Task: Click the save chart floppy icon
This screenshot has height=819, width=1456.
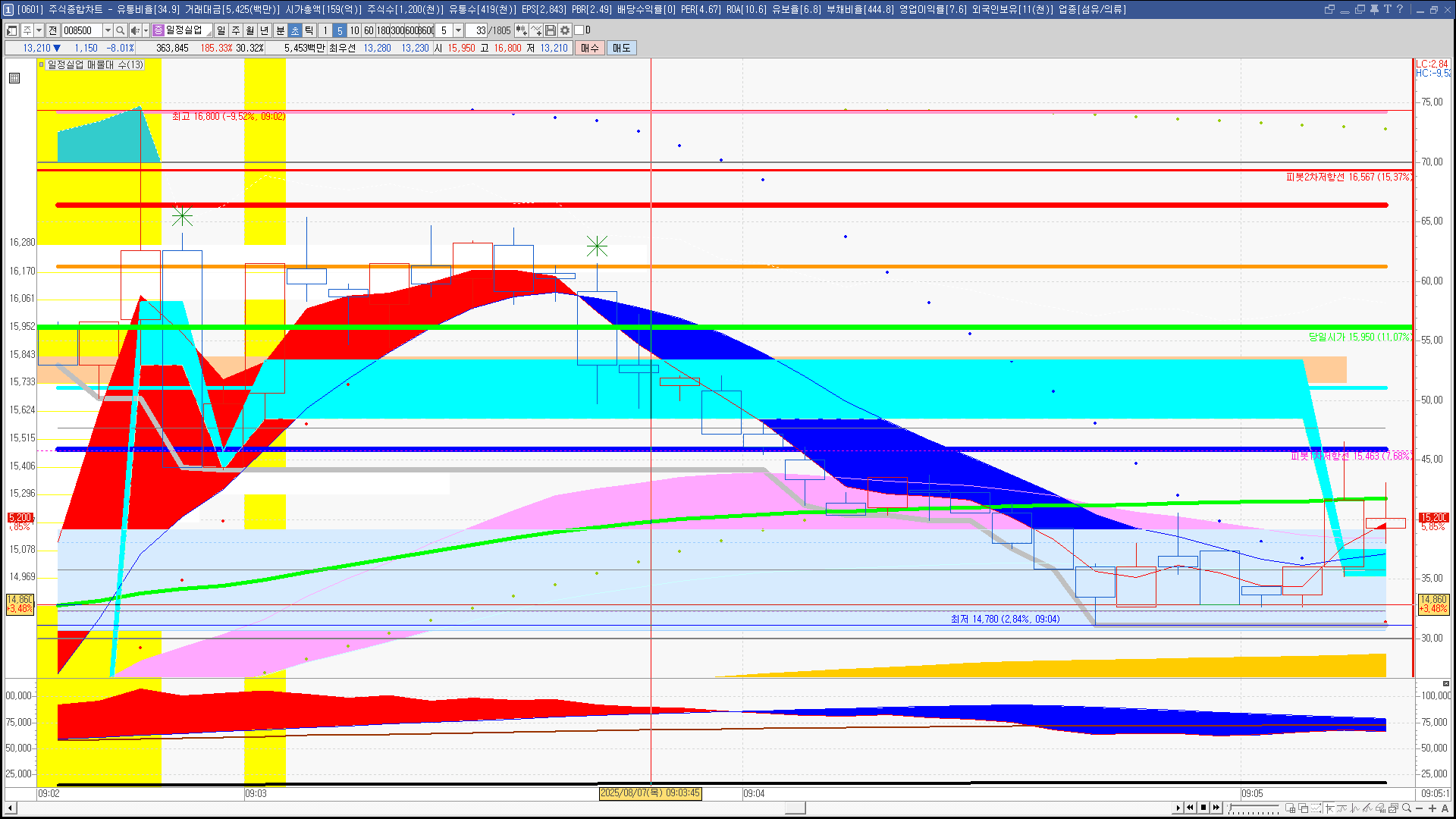Action: tap(551, 30)
